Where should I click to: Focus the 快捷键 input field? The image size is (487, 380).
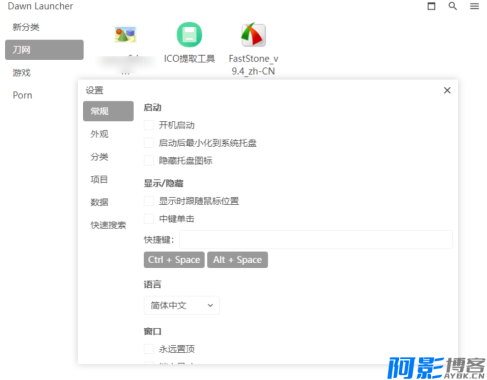click(x=316, y=239)
